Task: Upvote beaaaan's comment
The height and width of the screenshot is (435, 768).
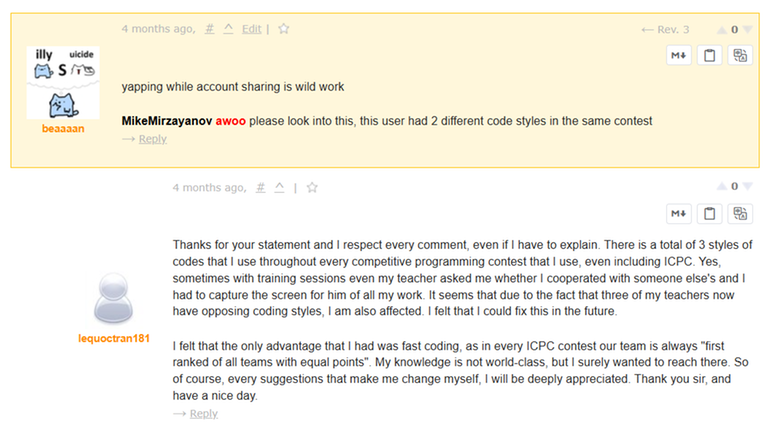Action: 720,30
